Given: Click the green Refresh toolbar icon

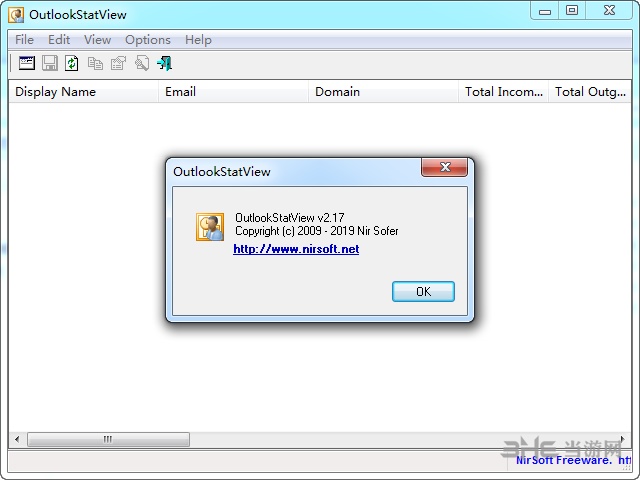Looking at the screenshot, I should pos(72,63).
